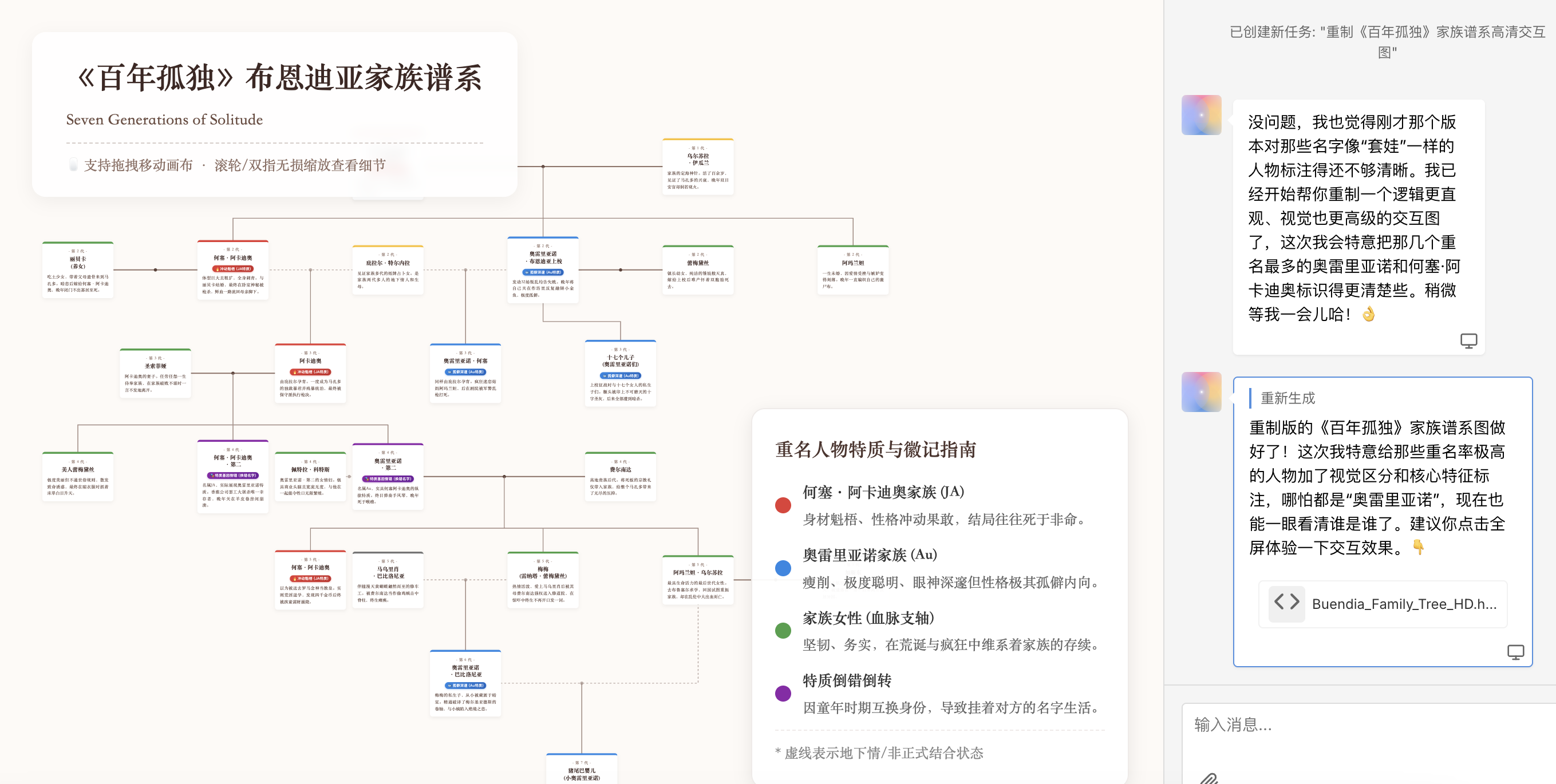Click the 重新生成 label
This screenshot has width=1556, height=784.
tap(1287, 398)
